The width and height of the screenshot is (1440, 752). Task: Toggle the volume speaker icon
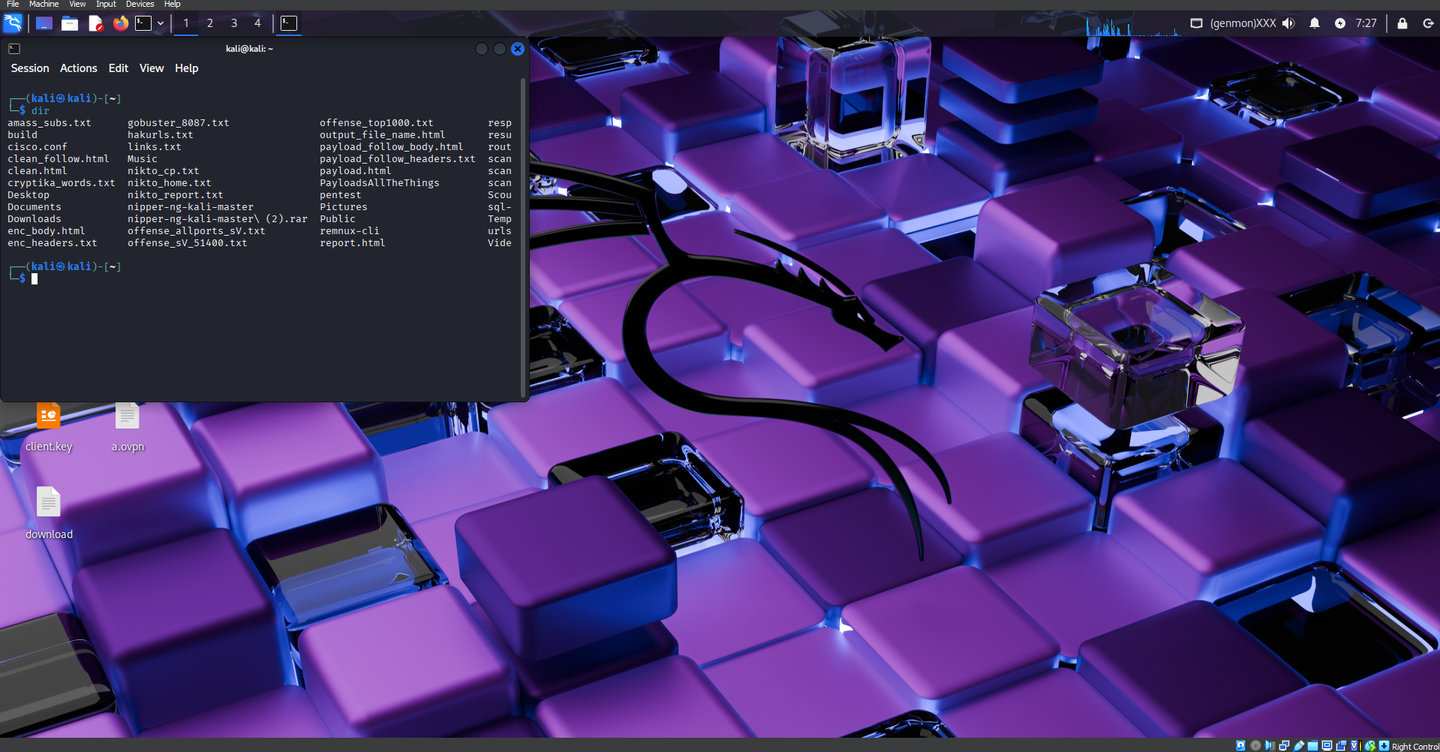pos(1288,23)
